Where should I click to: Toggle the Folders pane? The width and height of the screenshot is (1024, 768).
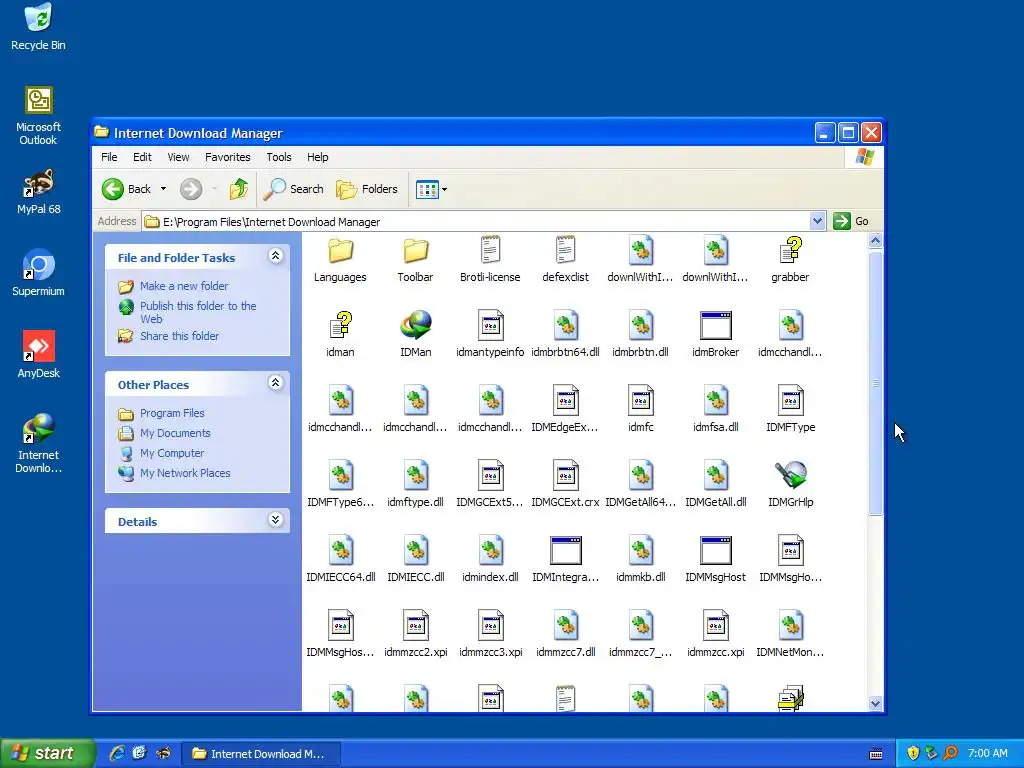367,189
